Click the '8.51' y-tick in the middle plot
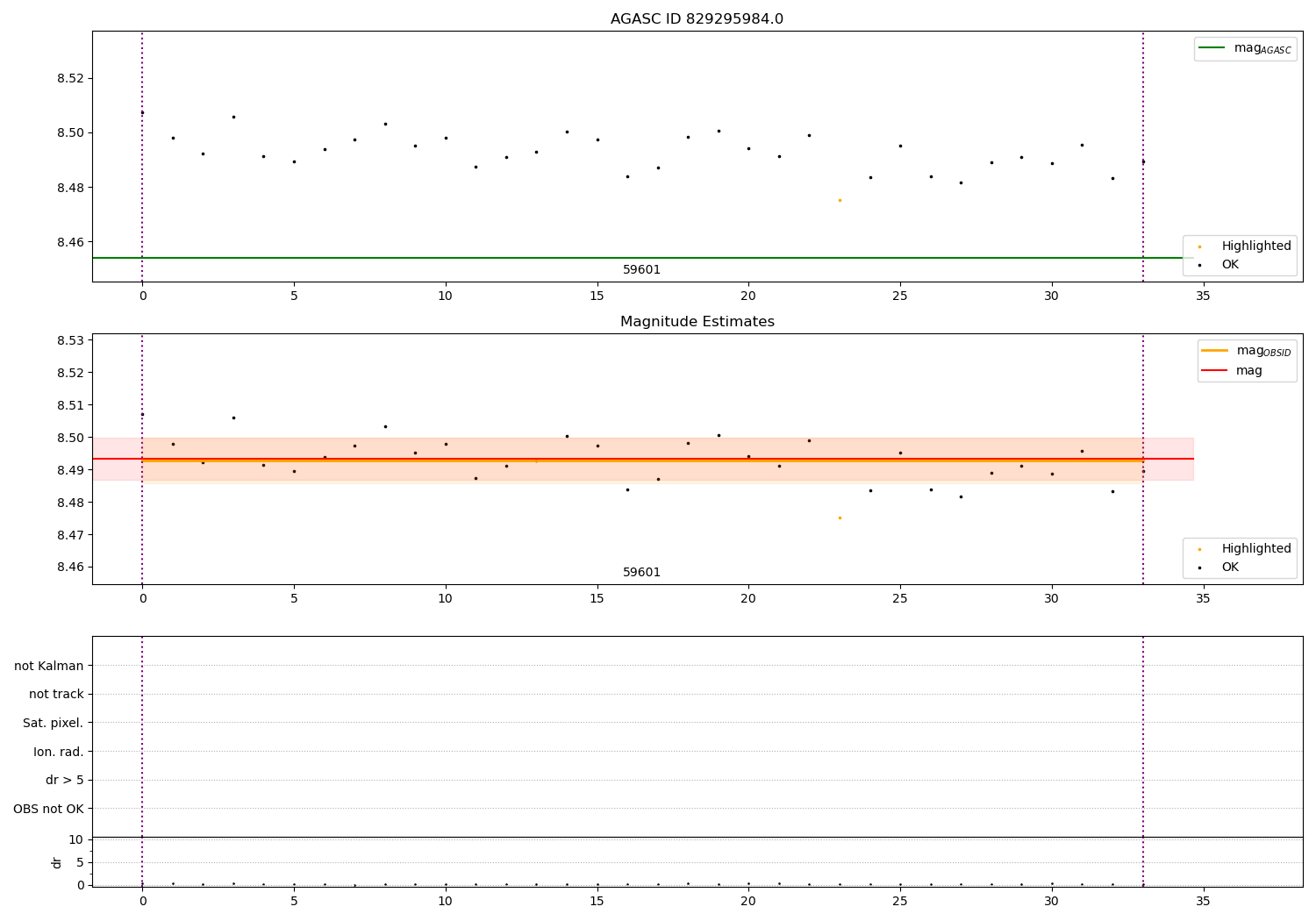The image size is (1316, 921). 70,405
